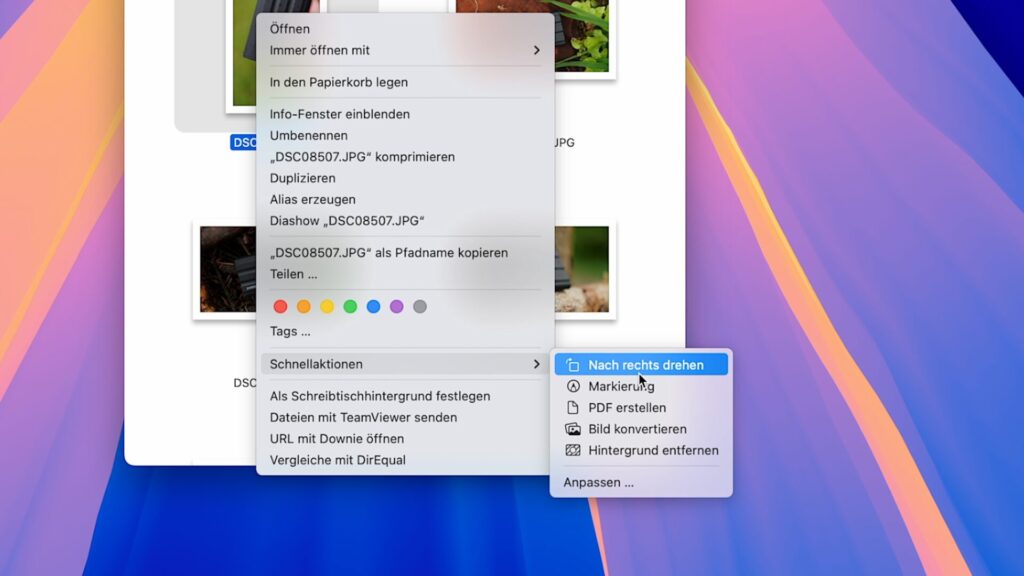Click the Hintergrund entfernen icon
The width and height of the screenshot is (1024, 576).
point(572,450)
